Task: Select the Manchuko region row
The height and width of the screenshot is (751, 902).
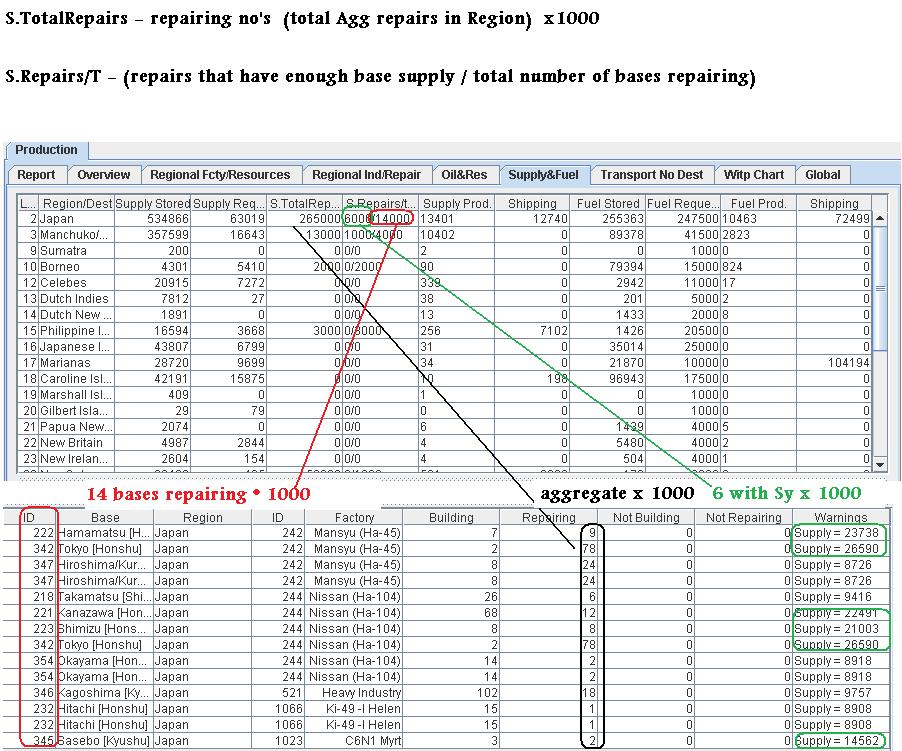Action: tap(445, 235)
